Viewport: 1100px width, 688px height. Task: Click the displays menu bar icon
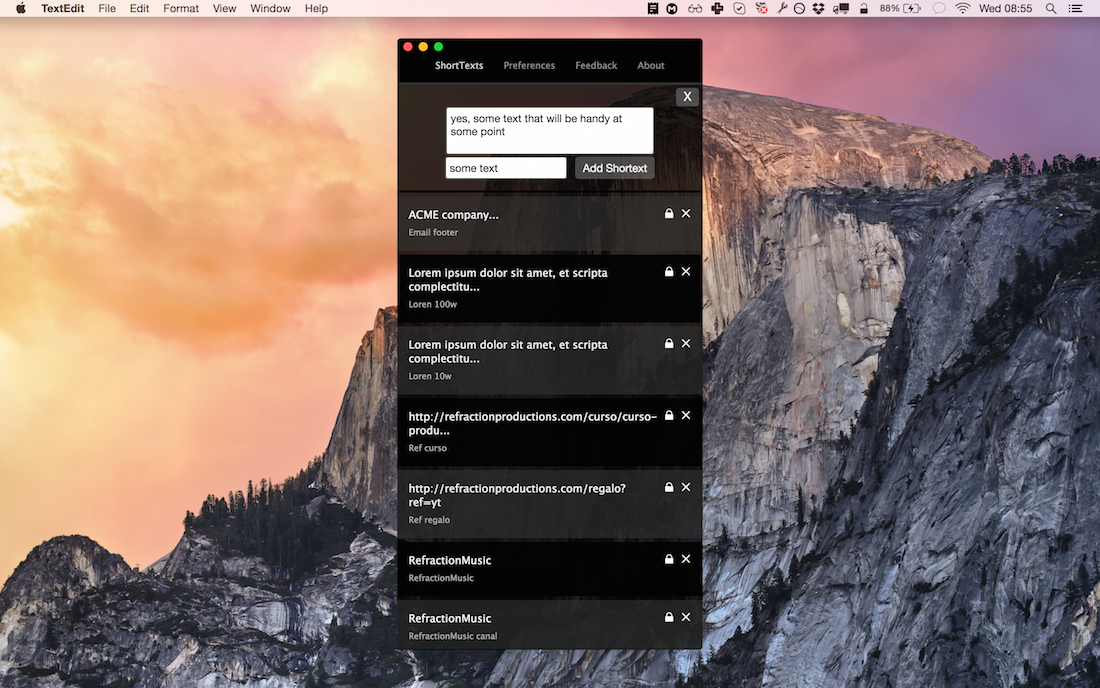click(840, 8)
